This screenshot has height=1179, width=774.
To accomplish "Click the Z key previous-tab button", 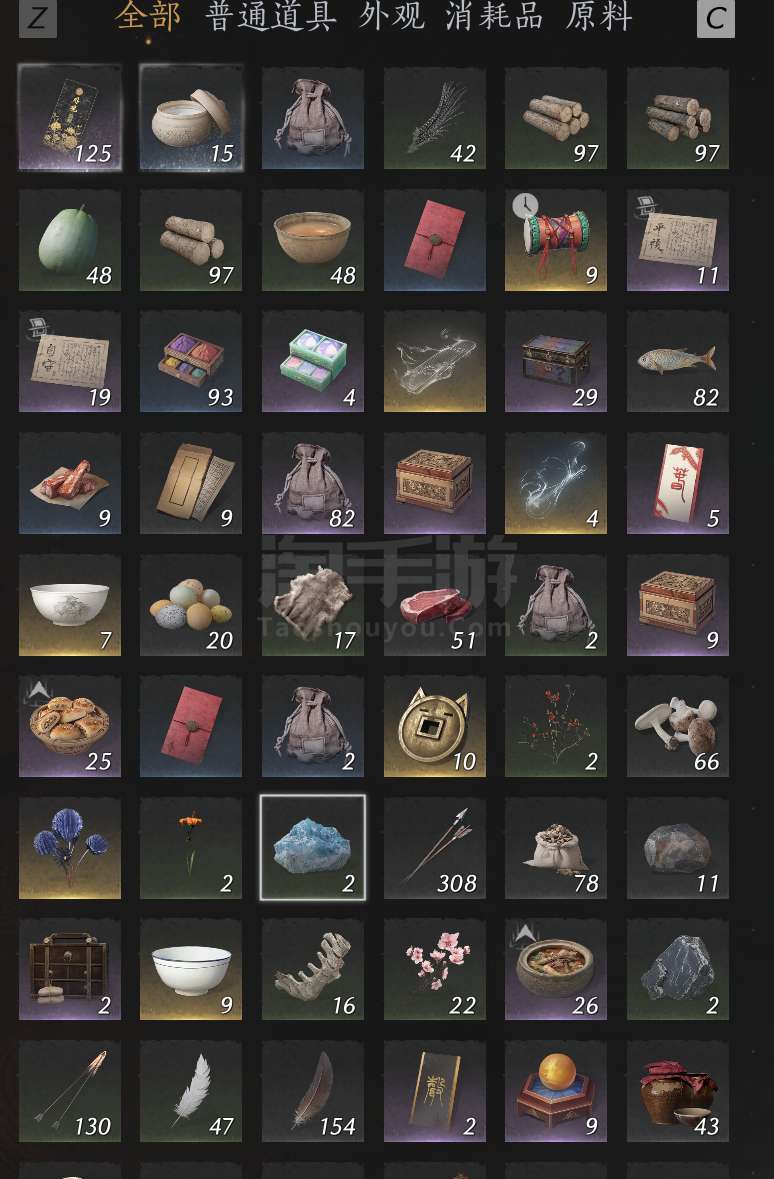I will (x=38, y=18).
